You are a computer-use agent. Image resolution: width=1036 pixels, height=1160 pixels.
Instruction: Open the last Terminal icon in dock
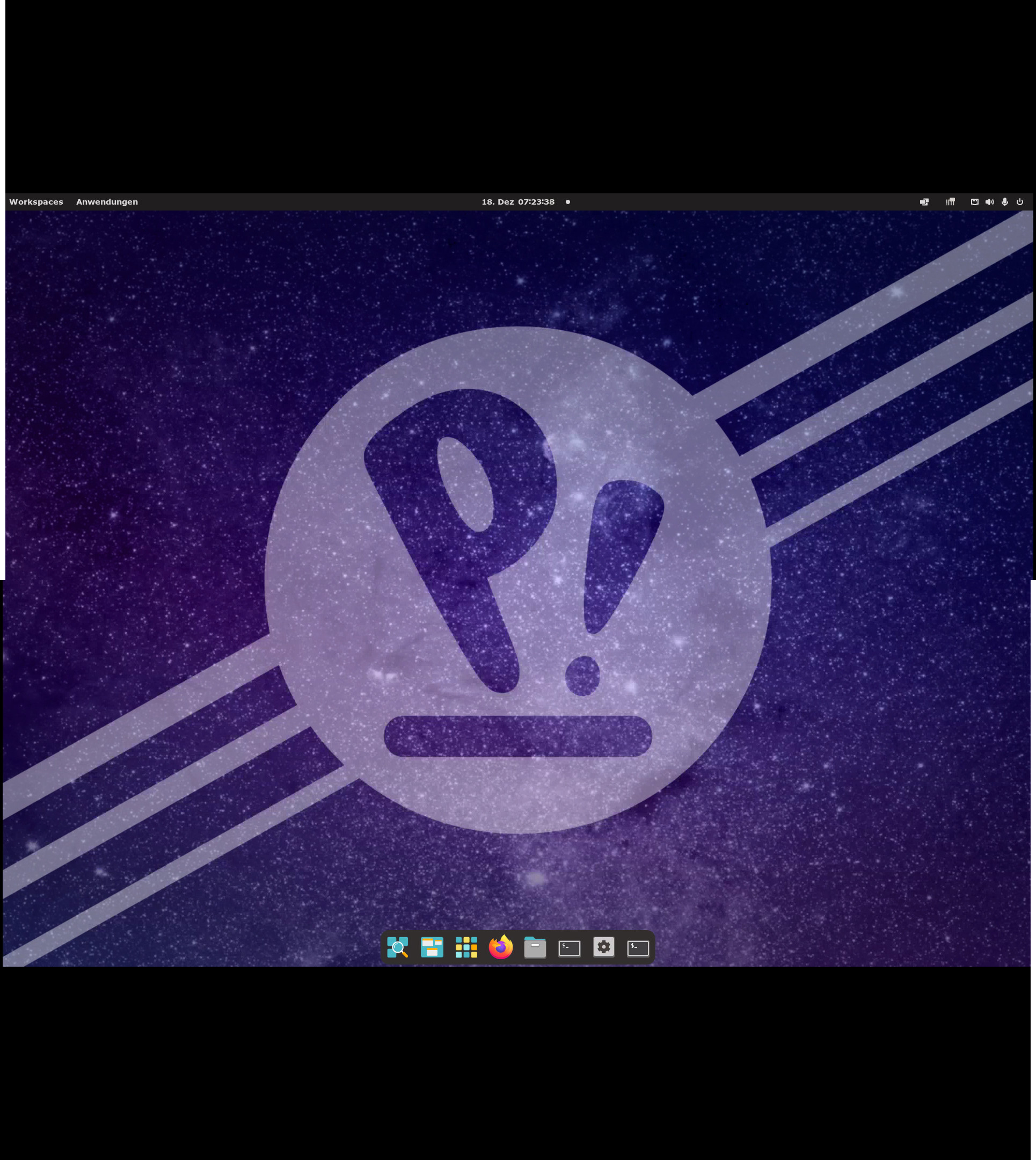click(638, 947)
